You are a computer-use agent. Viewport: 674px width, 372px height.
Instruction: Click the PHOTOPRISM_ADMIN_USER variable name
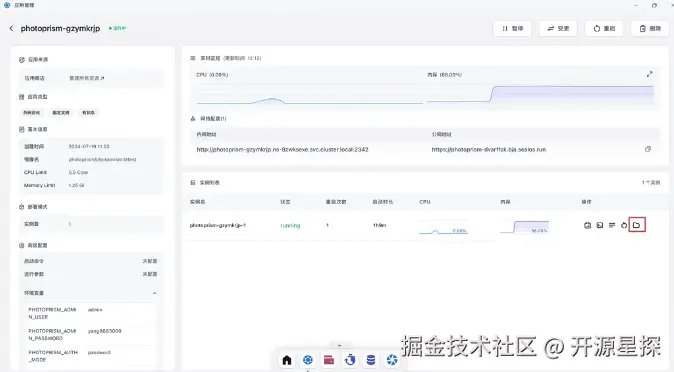52,313
